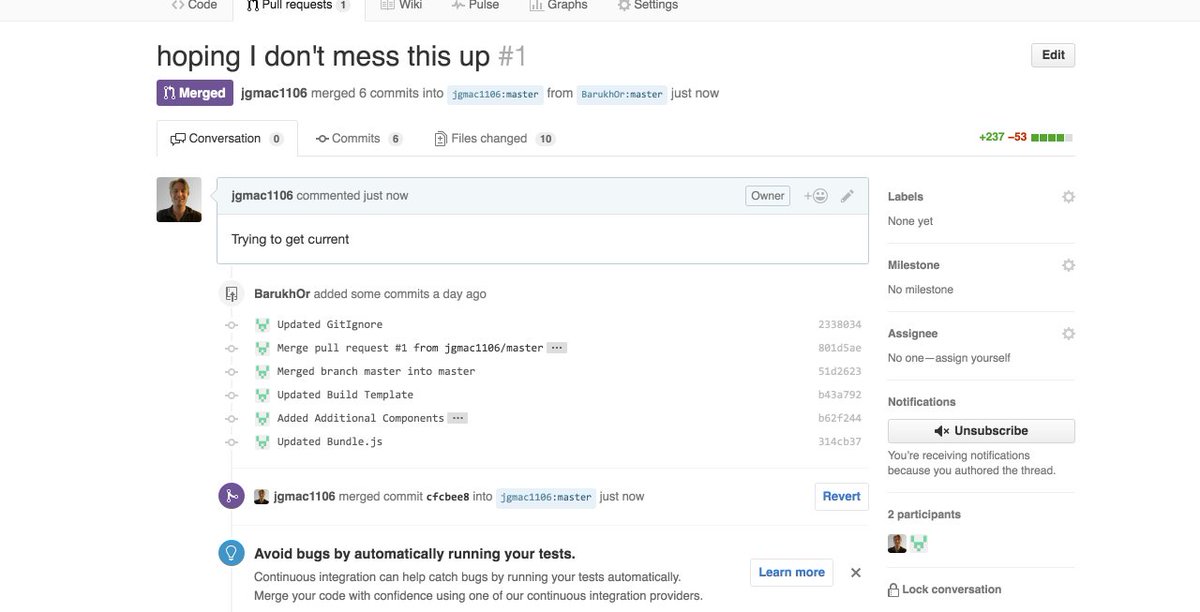Switch to the Commits tab

[x=358, y=138]
